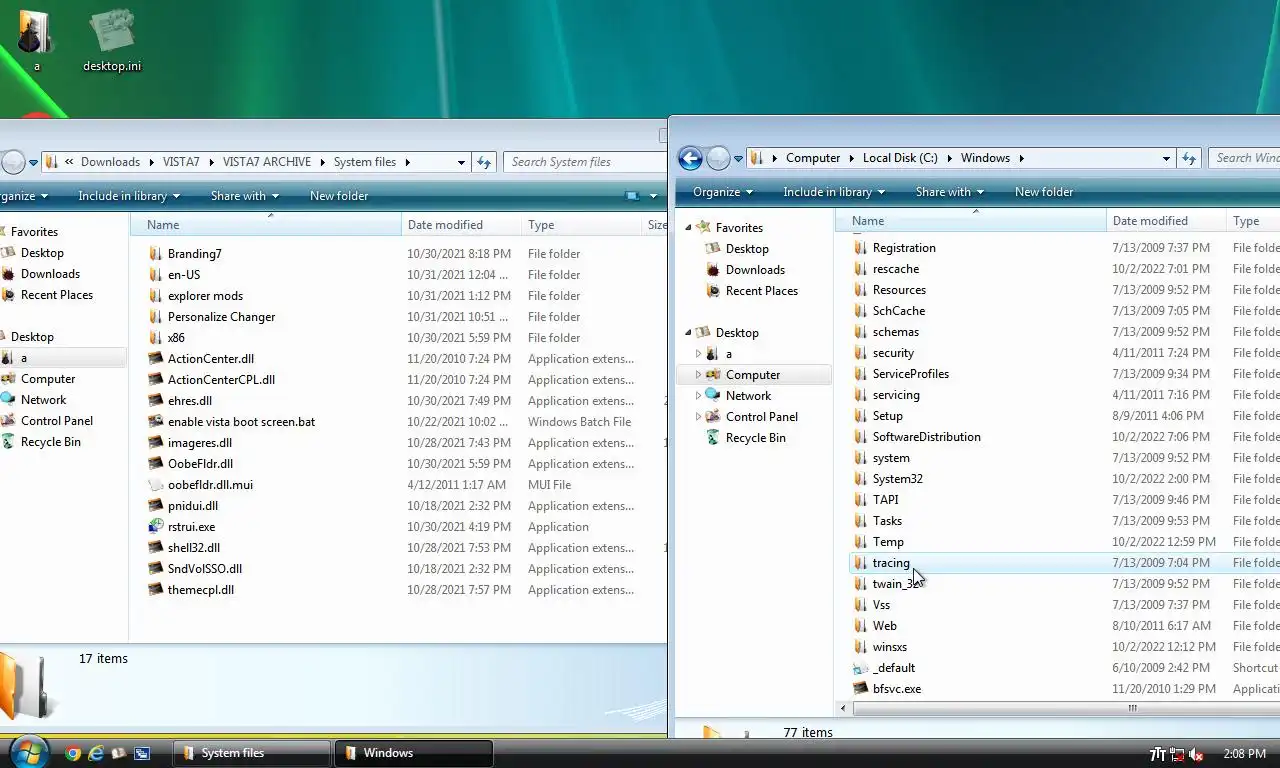Click the network tray icon
Image resolution: width=1280 pixels, height=768 pixels.
1178,754
